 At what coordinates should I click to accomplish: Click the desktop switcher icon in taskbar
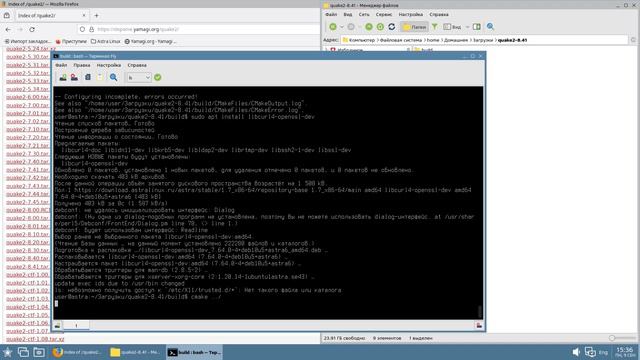click(23, 352)
